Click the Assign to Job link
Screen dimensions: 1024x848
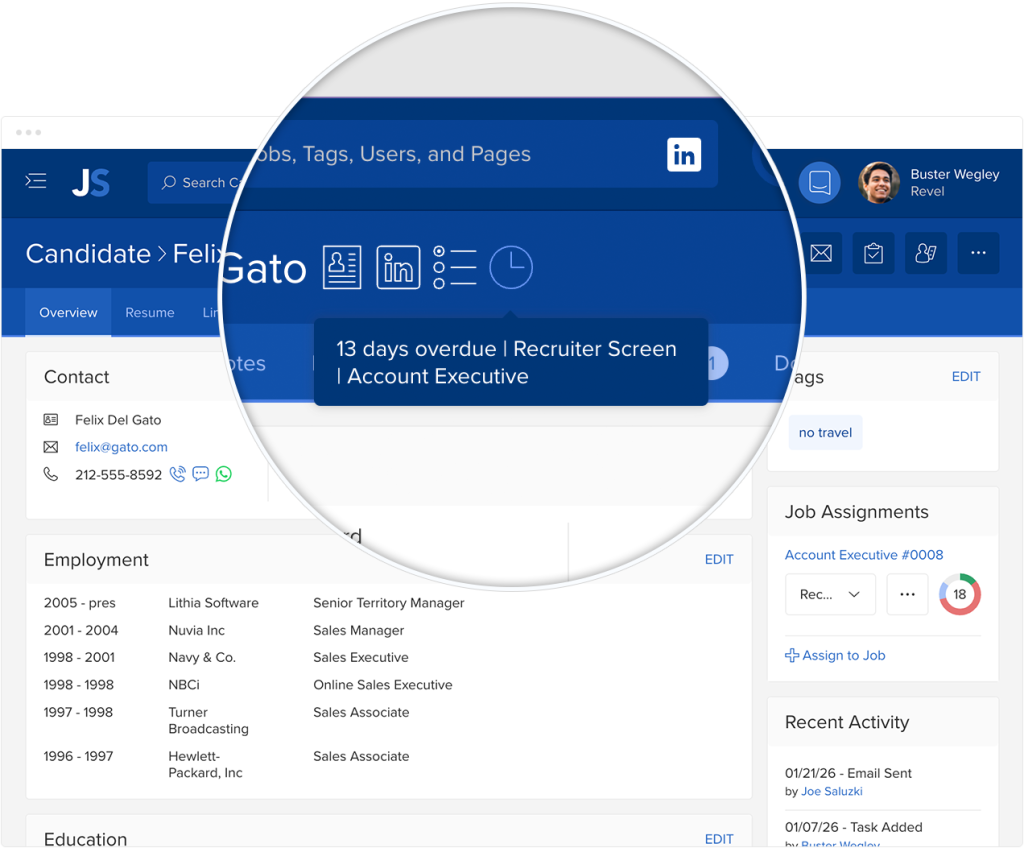pyautogui.click(x=835, y=655)
